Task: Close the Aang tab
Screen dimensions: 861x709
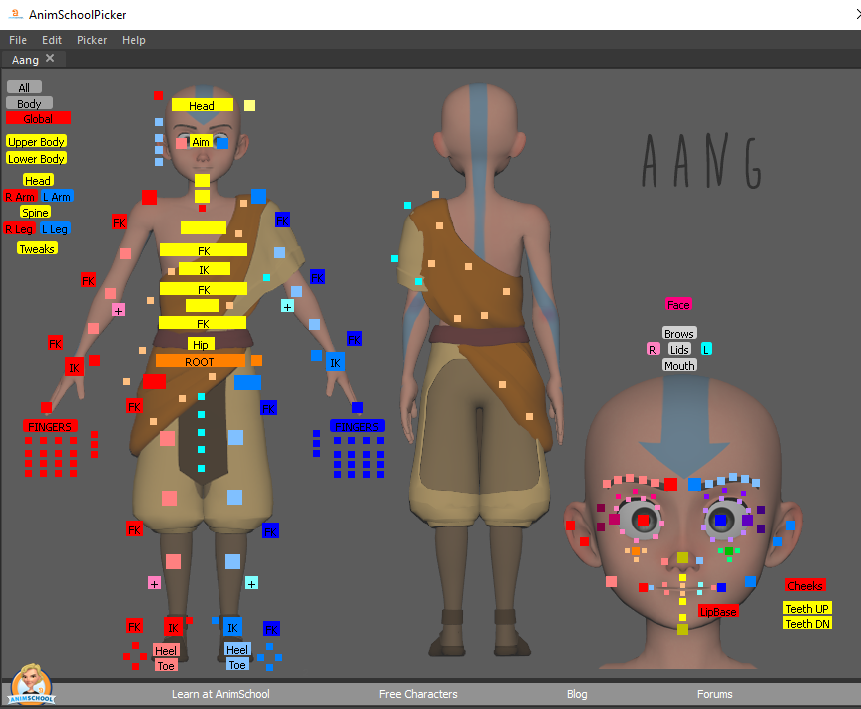Action: pos(50,58)
